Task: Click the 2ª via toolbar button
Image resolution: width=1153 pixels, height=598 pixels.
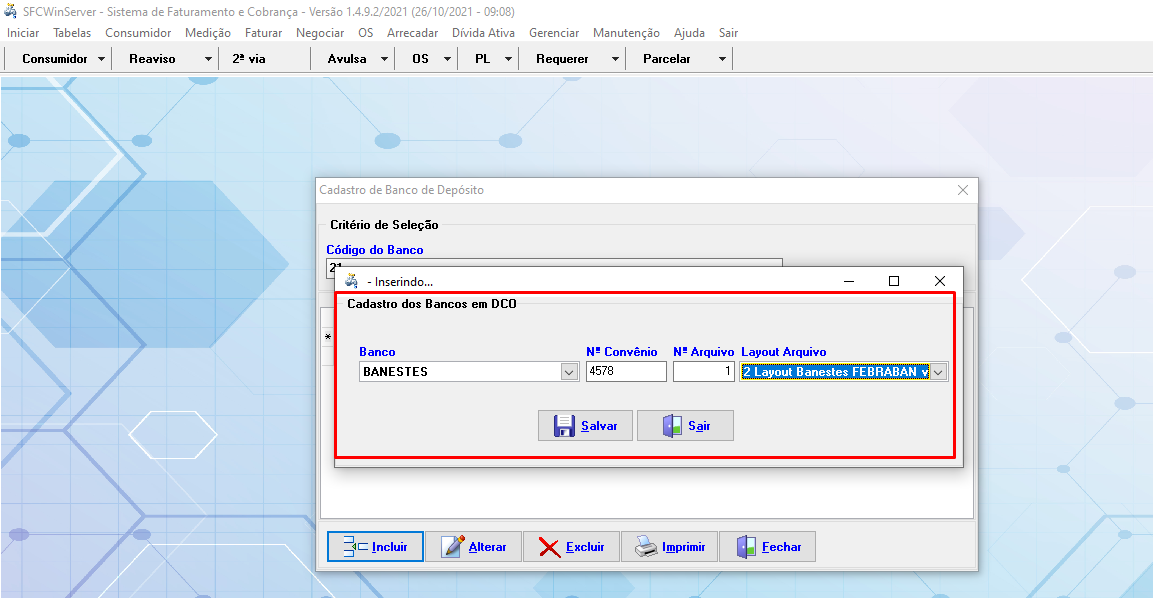Action: [x=249, y=59]
